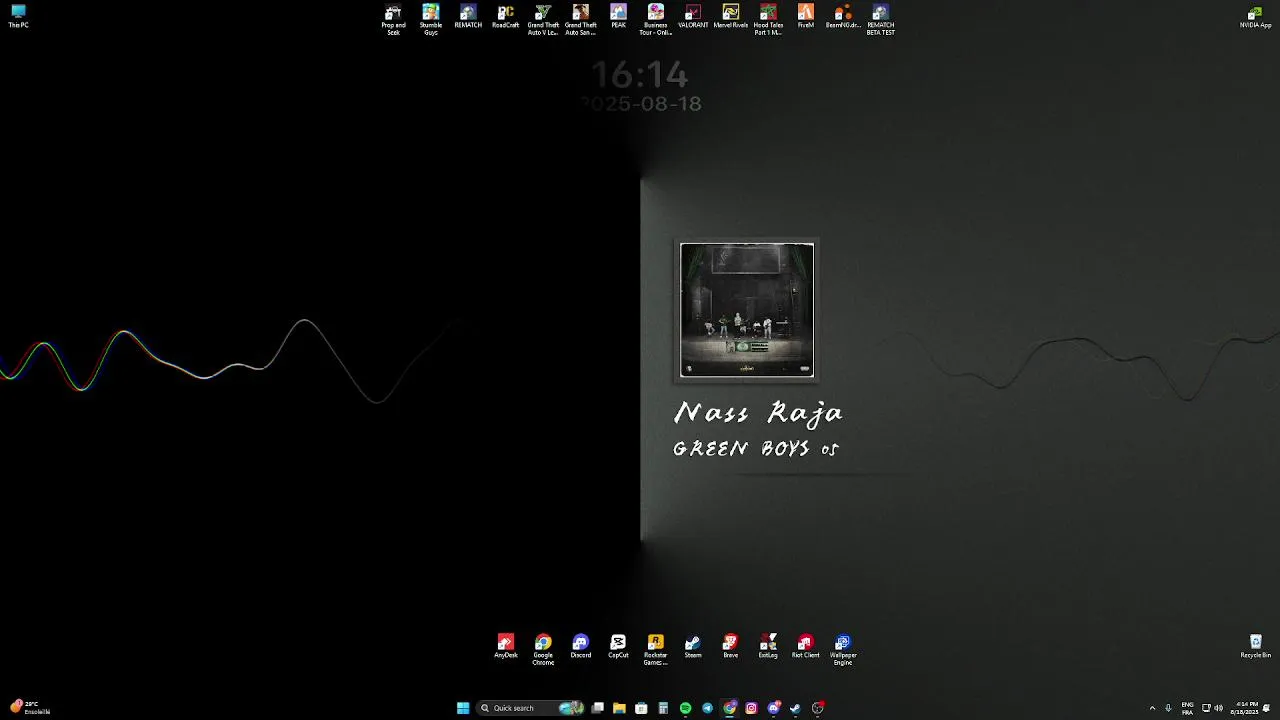Open network status in system tray

(1206, 708)
